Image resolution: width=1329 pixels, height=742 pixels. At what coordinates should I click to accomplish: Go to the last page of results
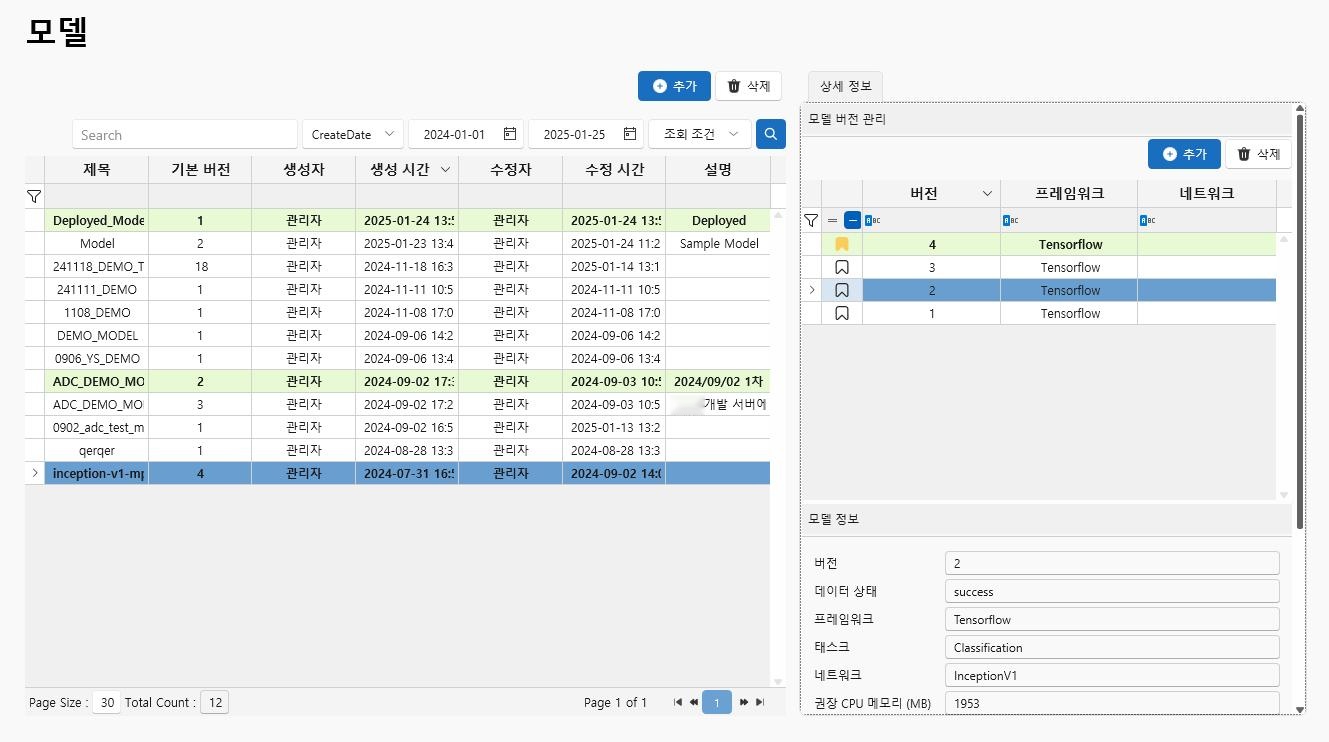[760, 702]
